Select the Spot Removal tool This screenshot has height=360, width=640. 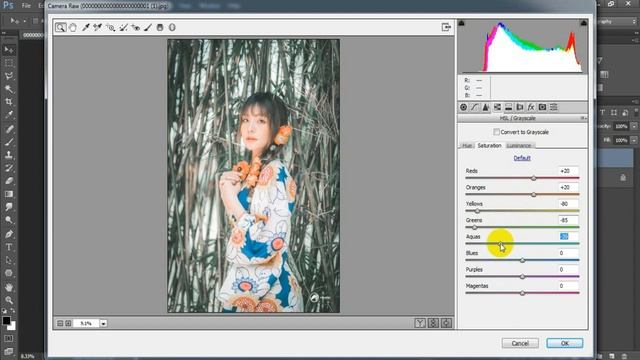point(123,27)
